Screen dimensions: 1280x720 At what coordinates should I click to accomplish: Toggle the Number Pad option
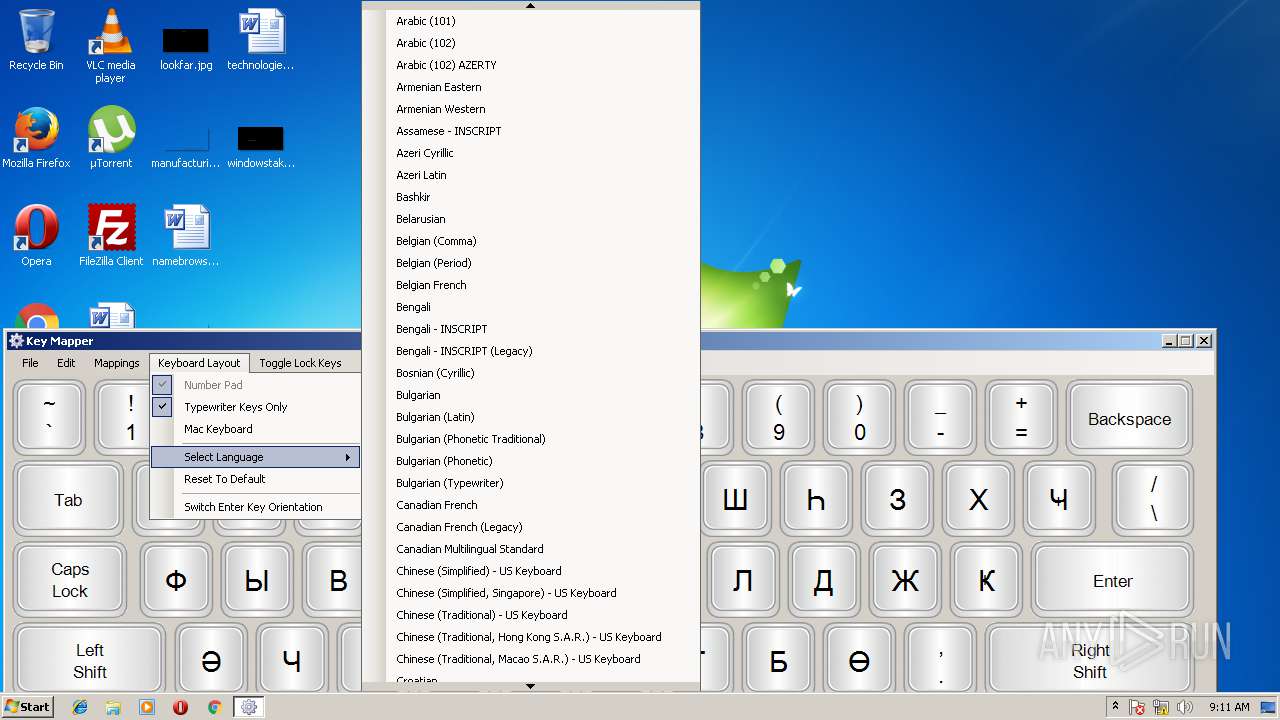point(254,385)
